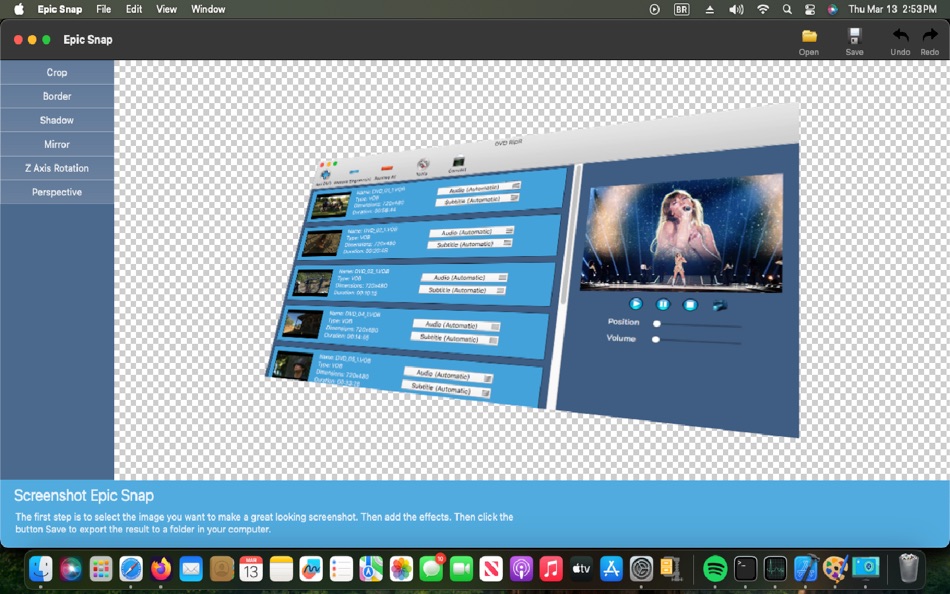The height and width of the screenshot is (594, 950).
Task: Enable the Shadow effect
Action: [x=57, y=120]
